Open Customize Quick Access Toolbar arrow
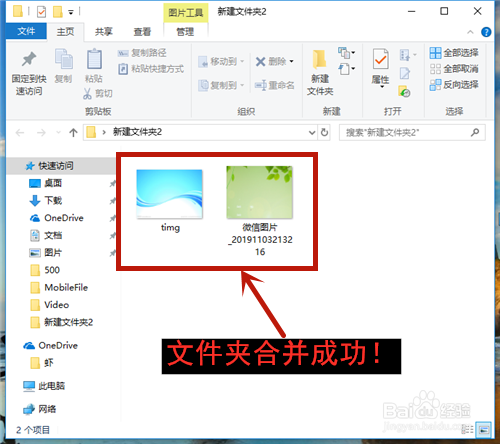 (71, 13)
